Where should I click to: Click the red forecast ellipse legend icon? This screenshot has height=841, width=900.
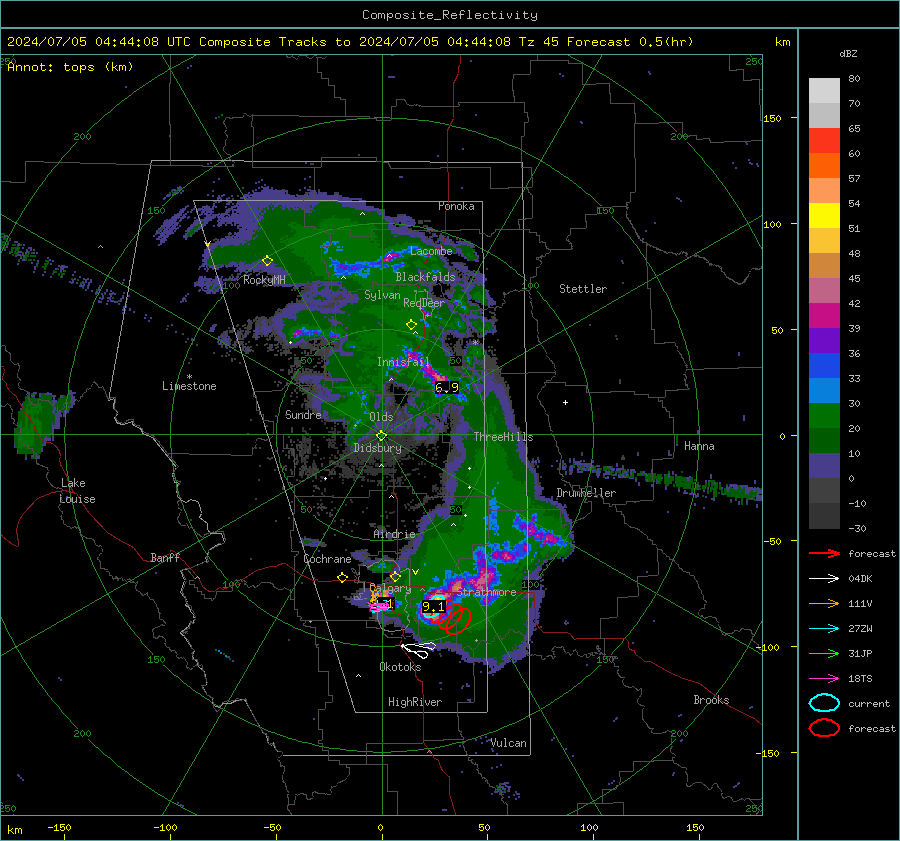(824, 728)
